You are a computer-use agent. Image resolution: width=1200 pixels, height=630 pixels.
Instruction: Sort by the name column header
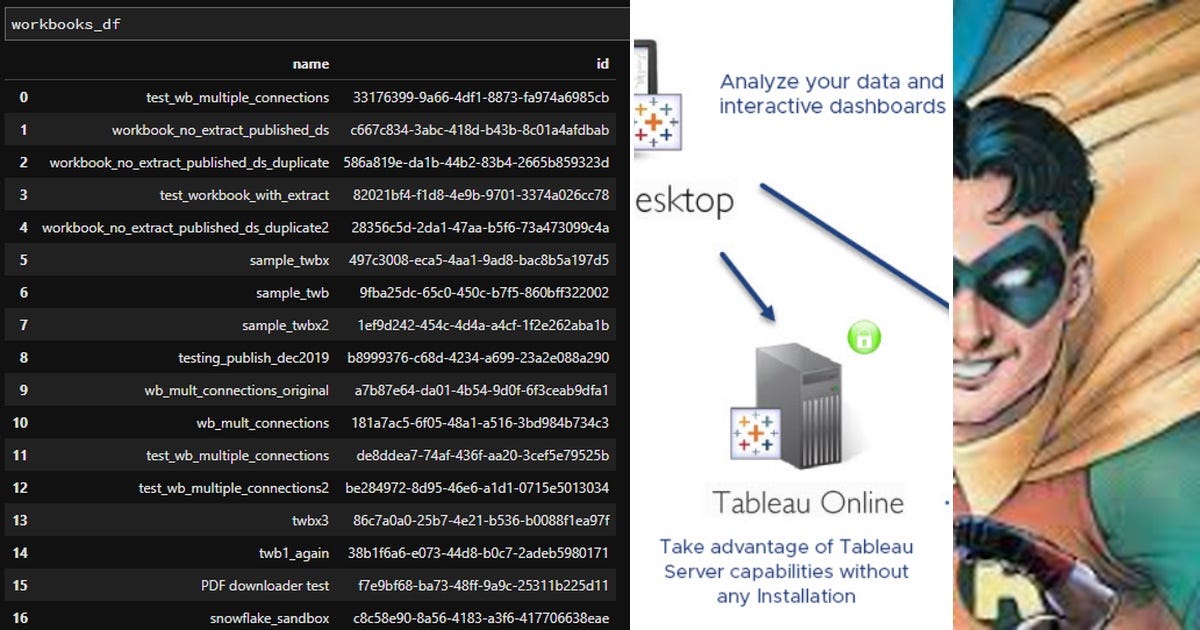[311, 63]
